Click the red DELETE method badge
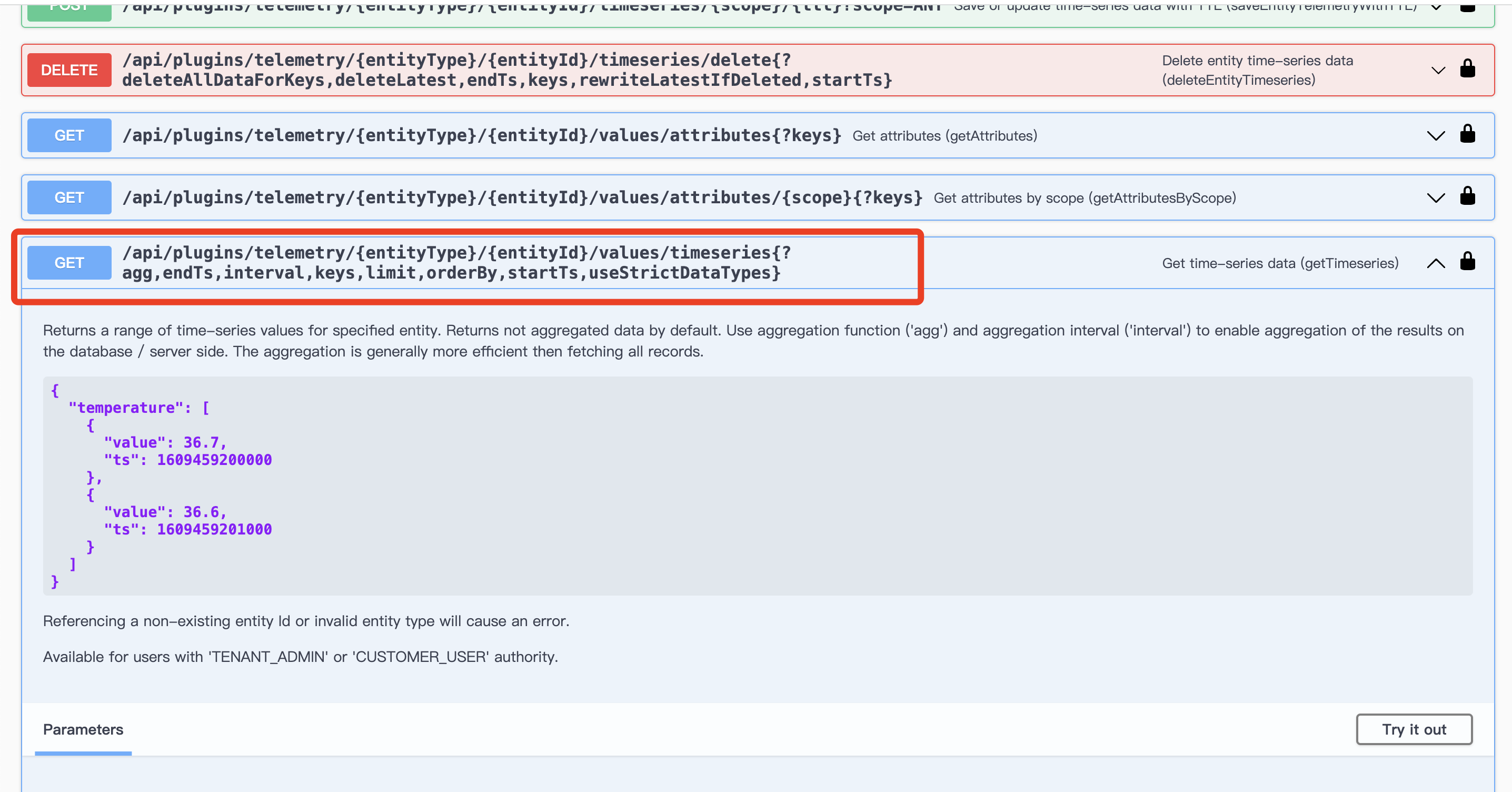 click(x=69, y=70)
